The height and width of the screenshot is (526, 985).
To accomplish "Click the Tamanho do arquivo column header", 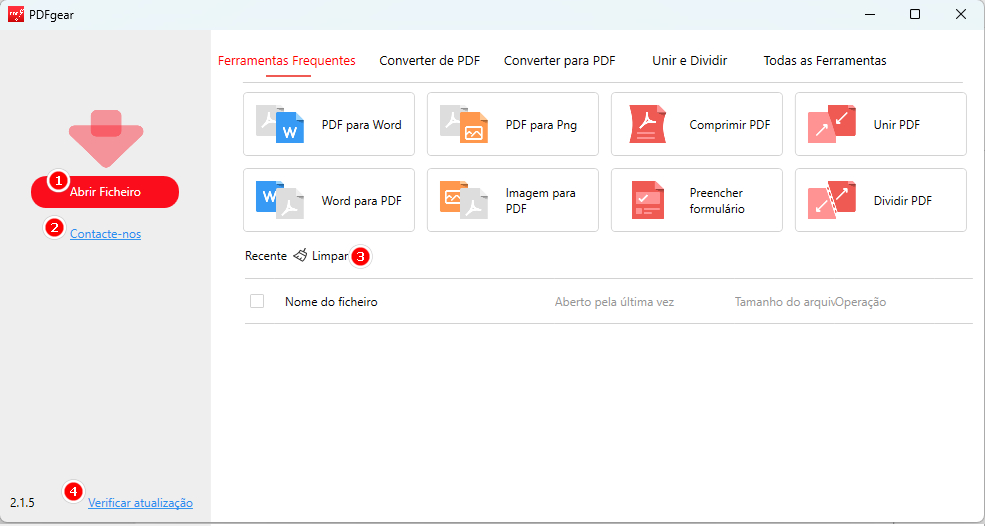I will point(785,302).
